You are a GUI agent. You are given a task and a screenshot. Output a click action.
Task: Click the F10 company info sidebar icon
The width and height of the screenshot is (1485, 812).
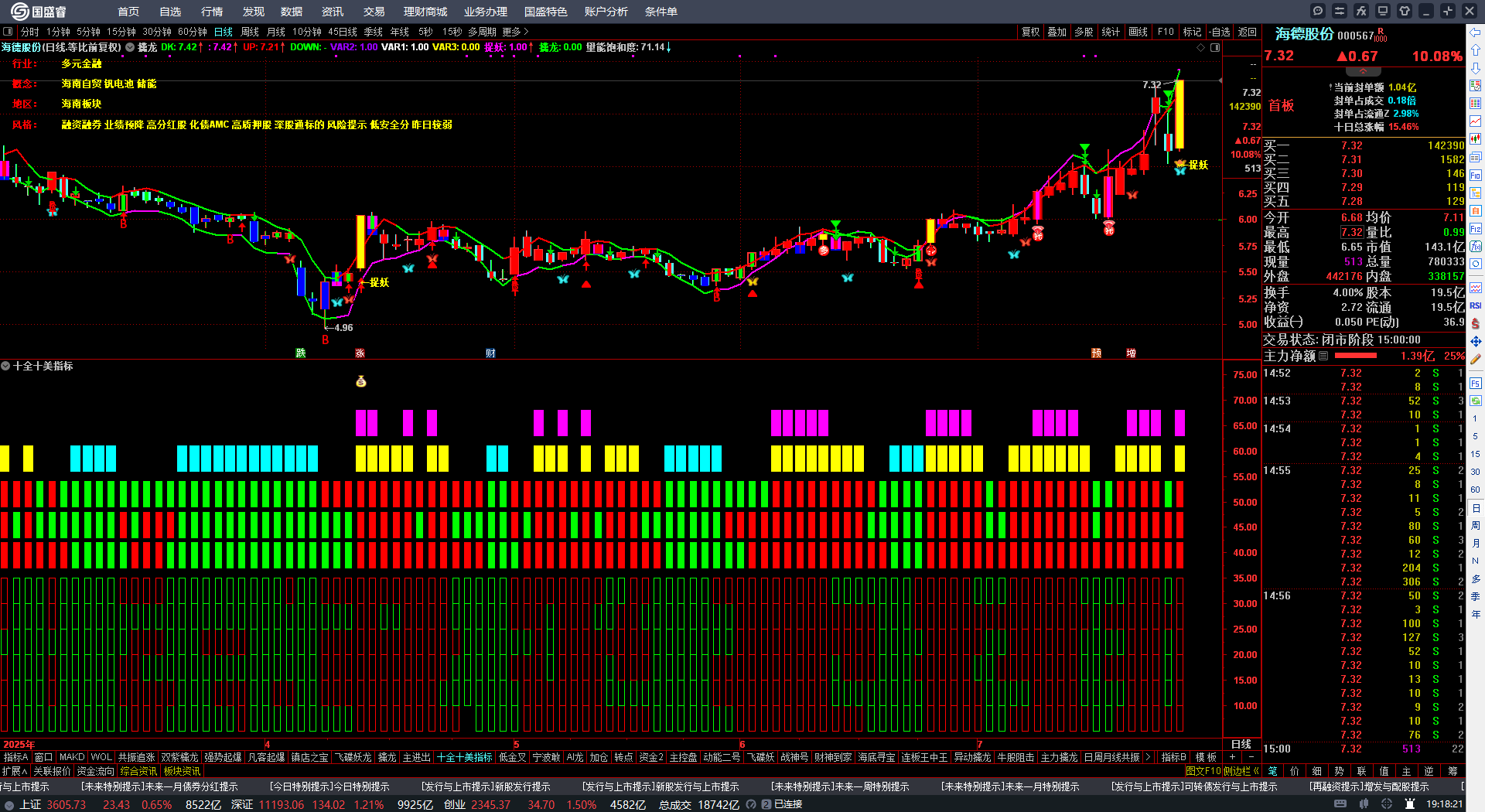pyautogui.click(x=1476, y=176)
